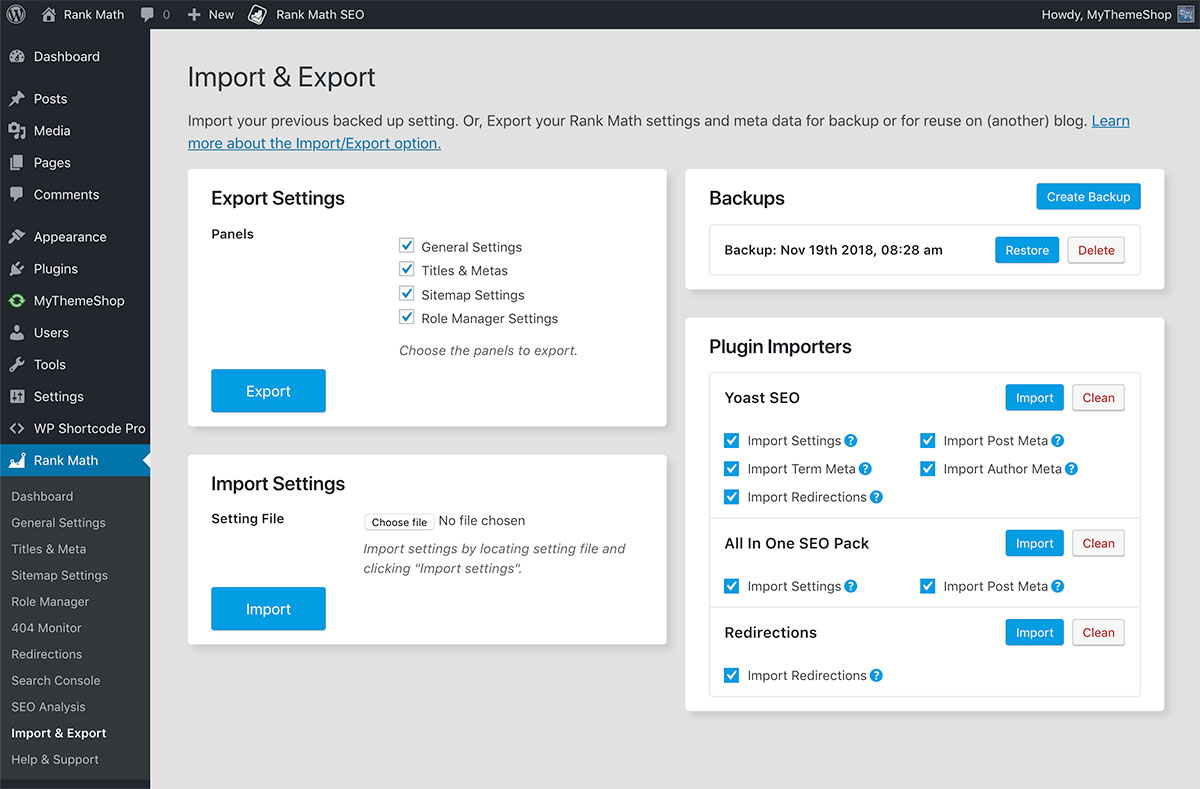Open the Redirections submenu item
This screenshot has width=1200, height=789.
46,654
